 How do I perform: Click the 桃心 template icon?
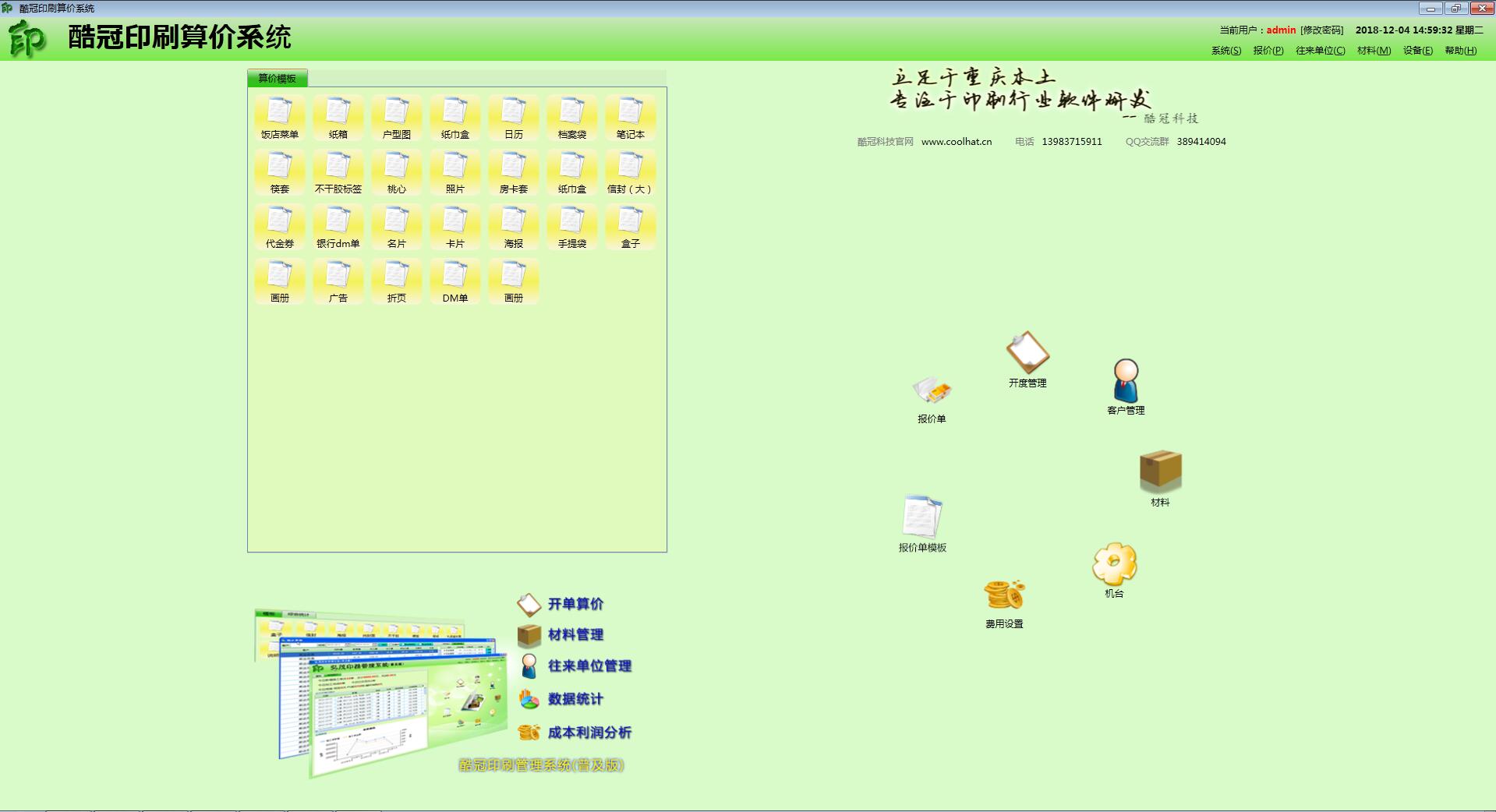tap(397, 173)
